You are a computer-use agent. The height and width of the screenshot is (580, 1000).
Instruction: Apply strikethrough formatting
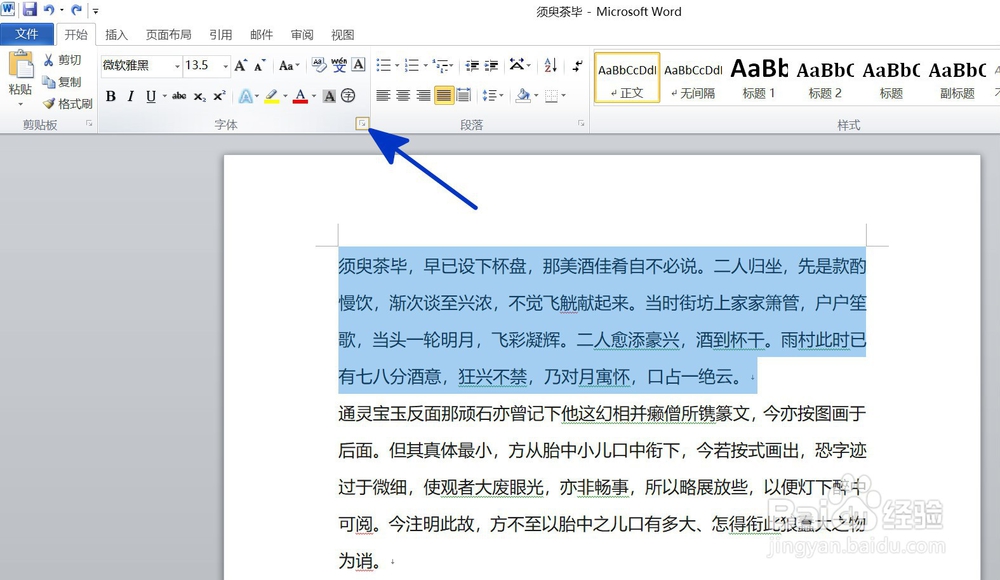(180, 97)
